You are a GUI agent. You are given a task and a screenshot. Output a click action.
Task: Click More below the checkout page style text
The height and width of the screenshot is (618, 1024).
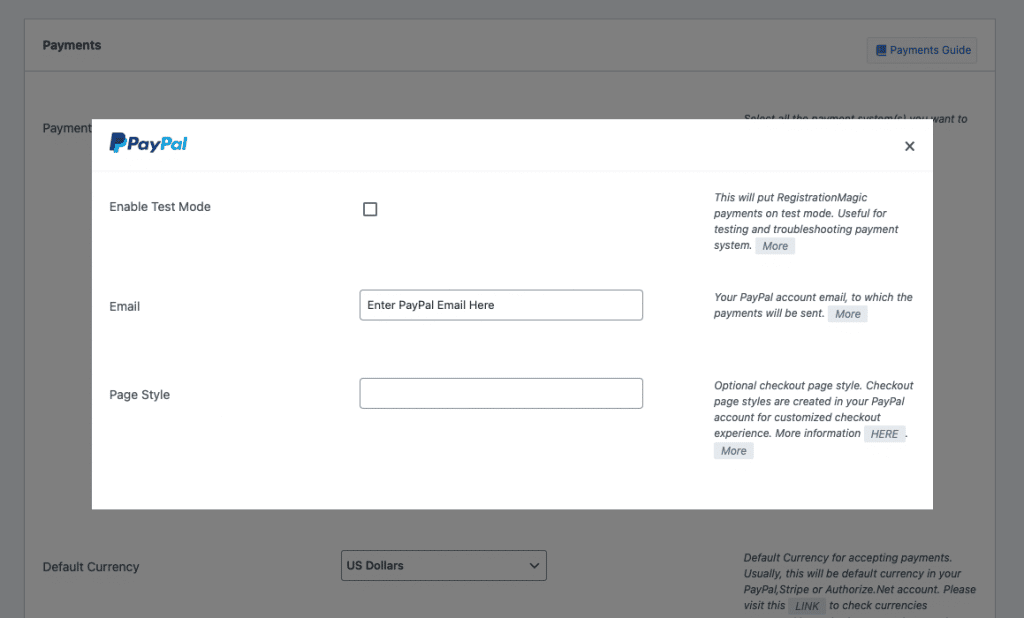coord(733,450)
